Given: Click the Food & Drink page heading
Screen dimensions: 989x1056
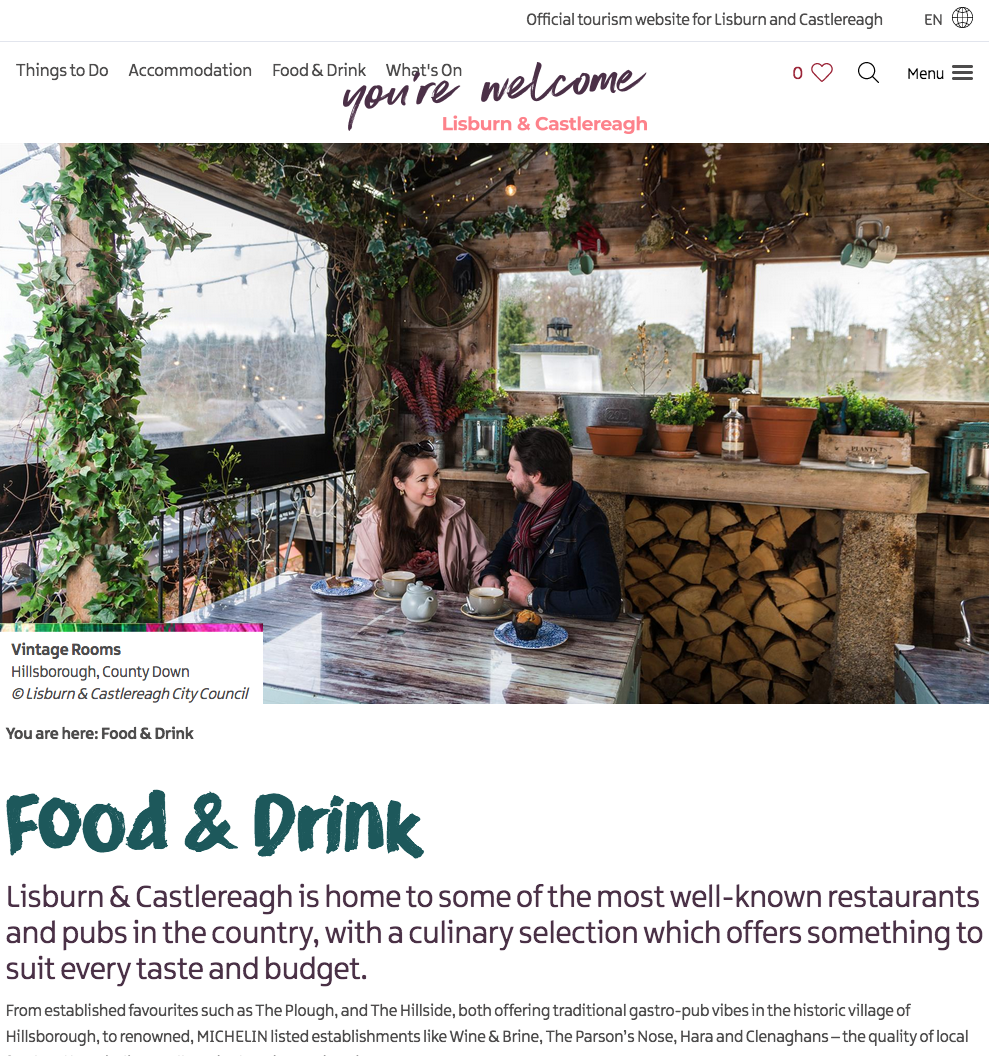Looking at the screenshot, I should click(215, 823).
